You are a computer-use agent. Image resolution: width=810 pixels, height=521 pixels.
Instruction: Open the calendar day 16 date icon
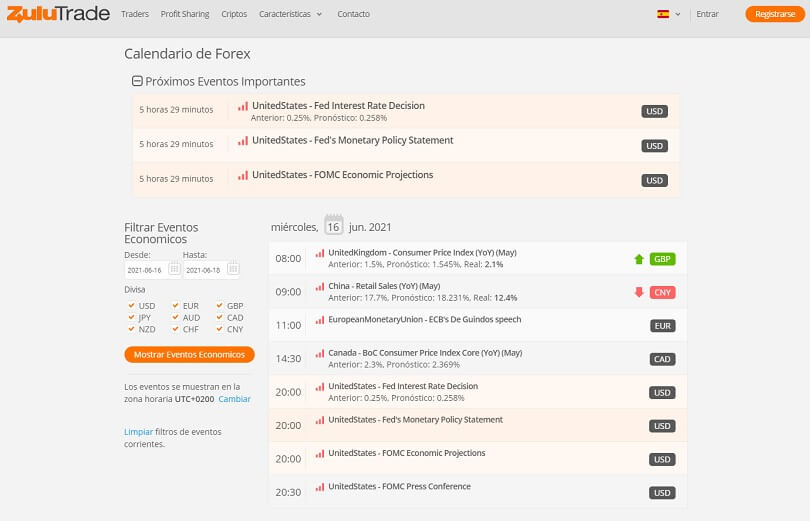pyautogui.click(x=333, y=225)
